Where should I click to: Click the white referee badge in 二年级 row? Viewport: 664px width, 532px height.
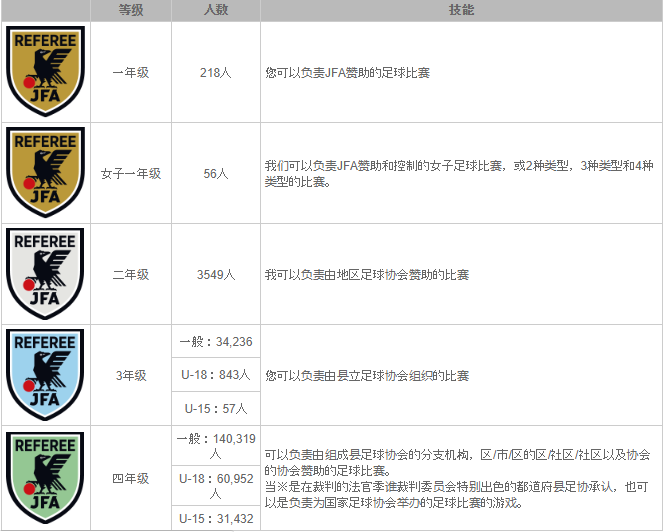click(45, 274)
